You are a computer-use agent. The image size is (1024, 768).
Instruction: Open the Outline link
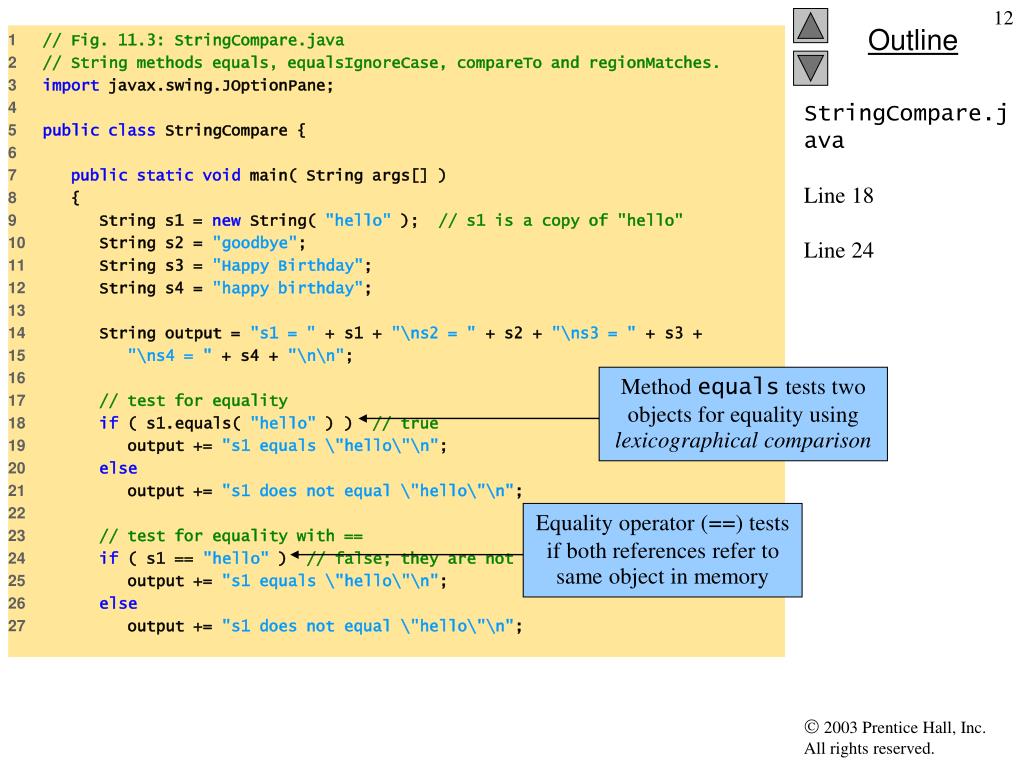(x=912, y=40)
